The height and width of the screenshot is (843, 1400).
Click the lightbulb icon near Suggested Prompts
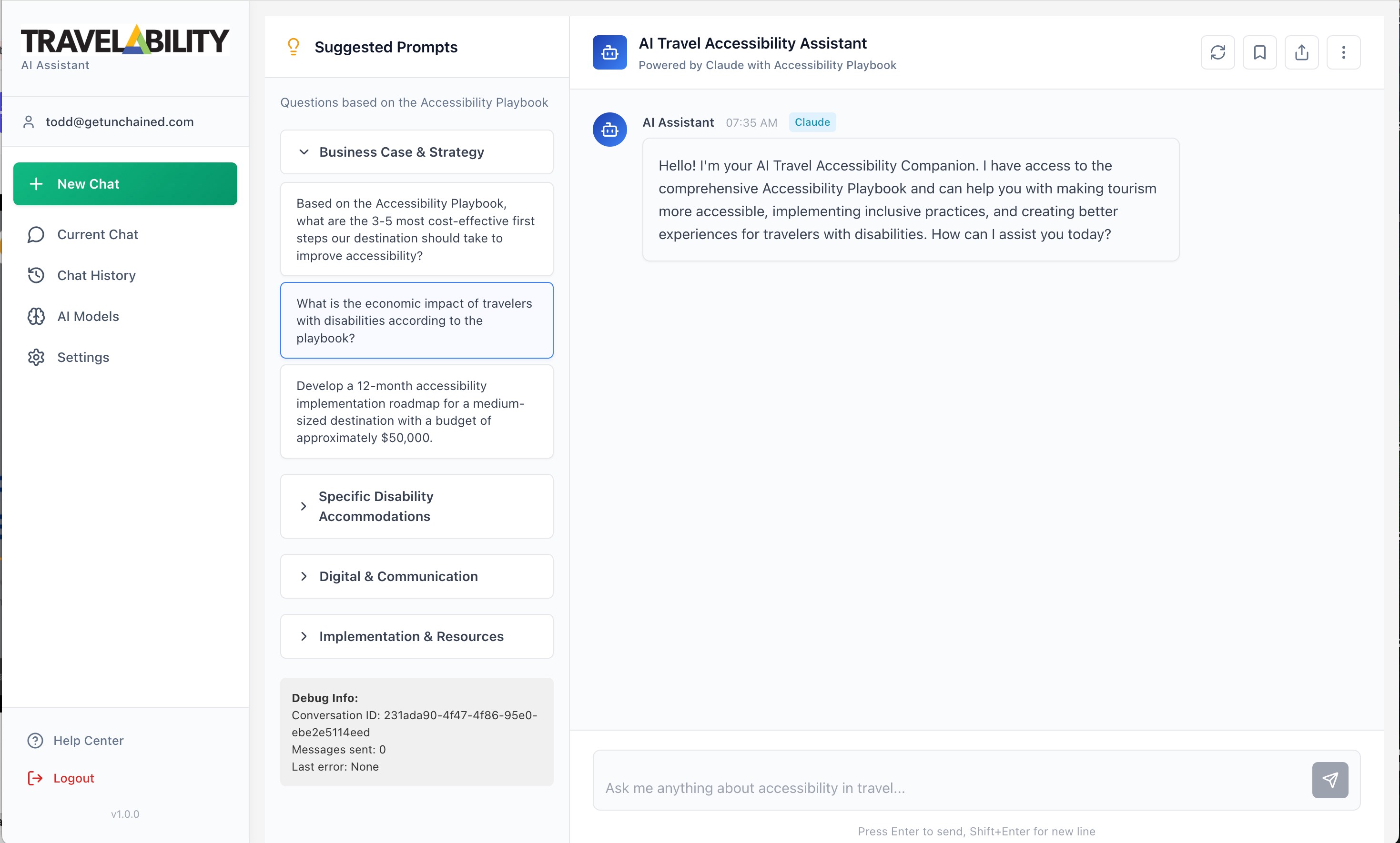pos(293,47)
